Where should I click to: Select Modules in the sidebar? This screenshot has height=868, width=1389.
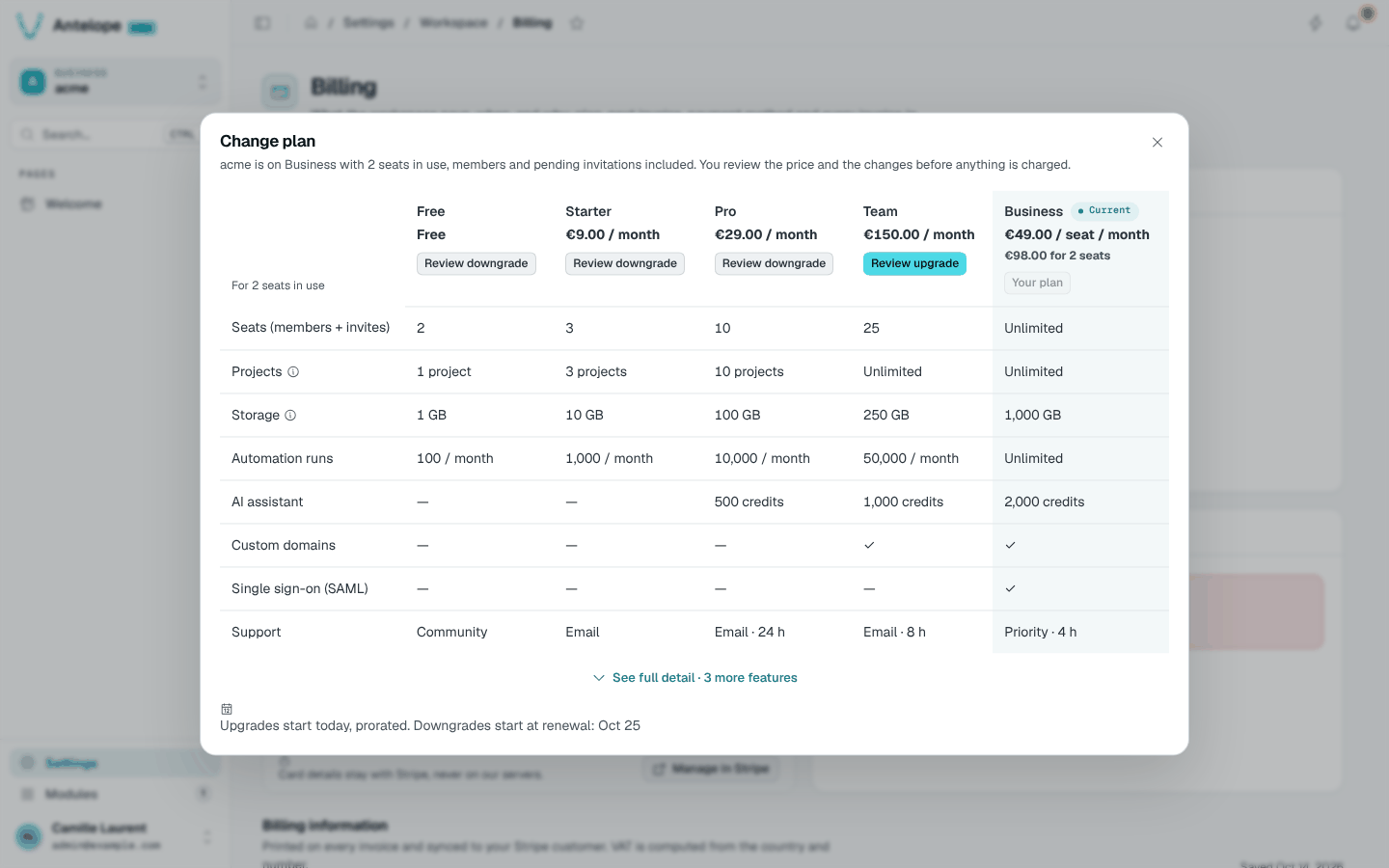pos(116,794)
